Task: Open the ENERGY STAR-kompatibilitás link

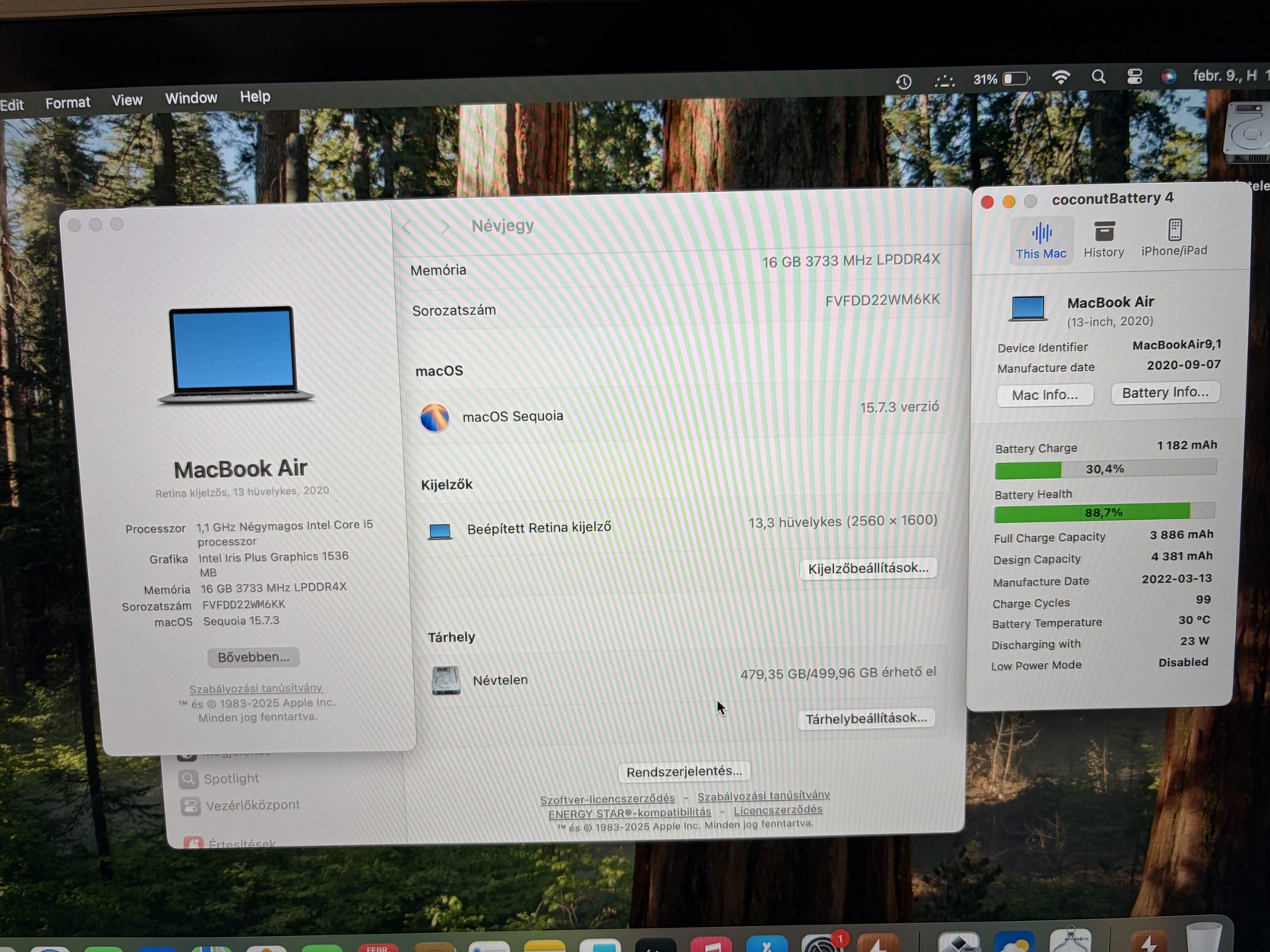Action: tap(630, 813)
